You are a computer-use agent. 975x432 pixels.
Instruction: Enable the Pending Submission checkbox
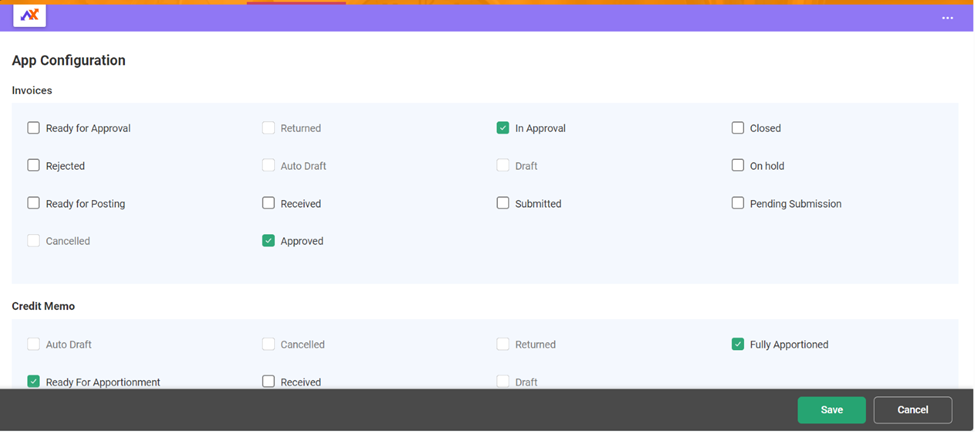coord(738,203)
